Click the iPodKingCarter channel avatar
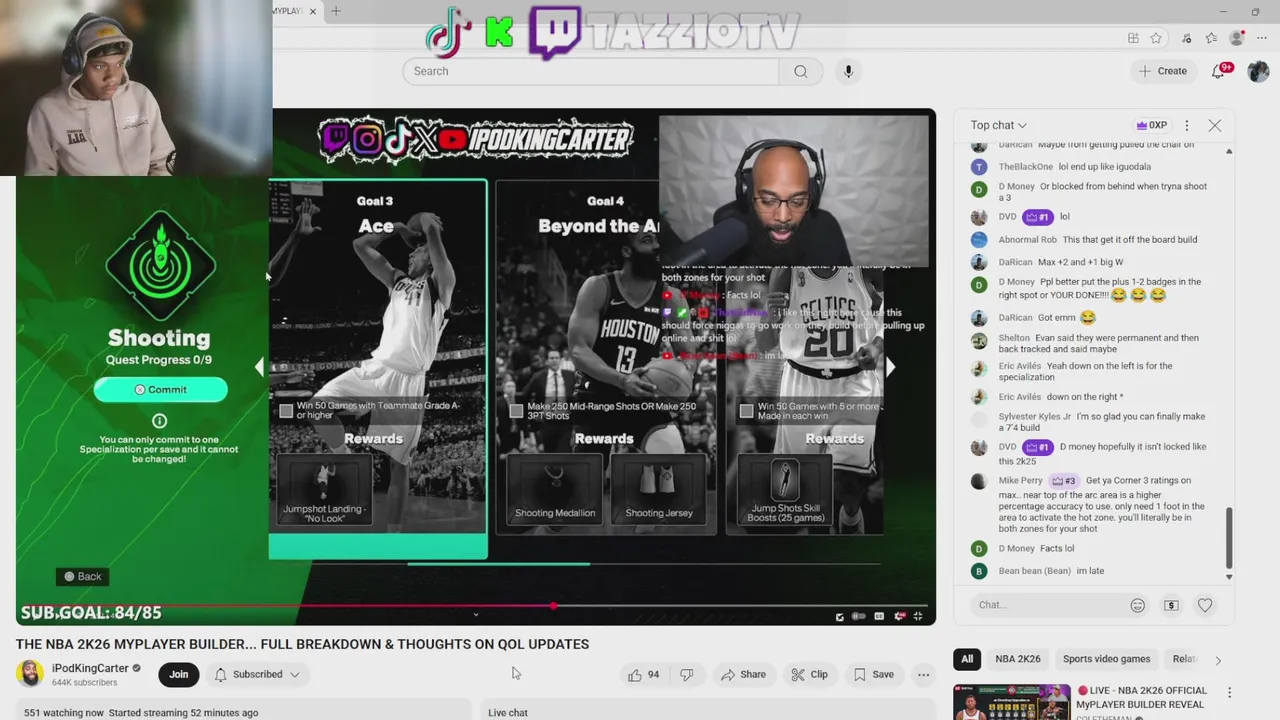This screenshot has height=720, width=1280. coord(30,674)
